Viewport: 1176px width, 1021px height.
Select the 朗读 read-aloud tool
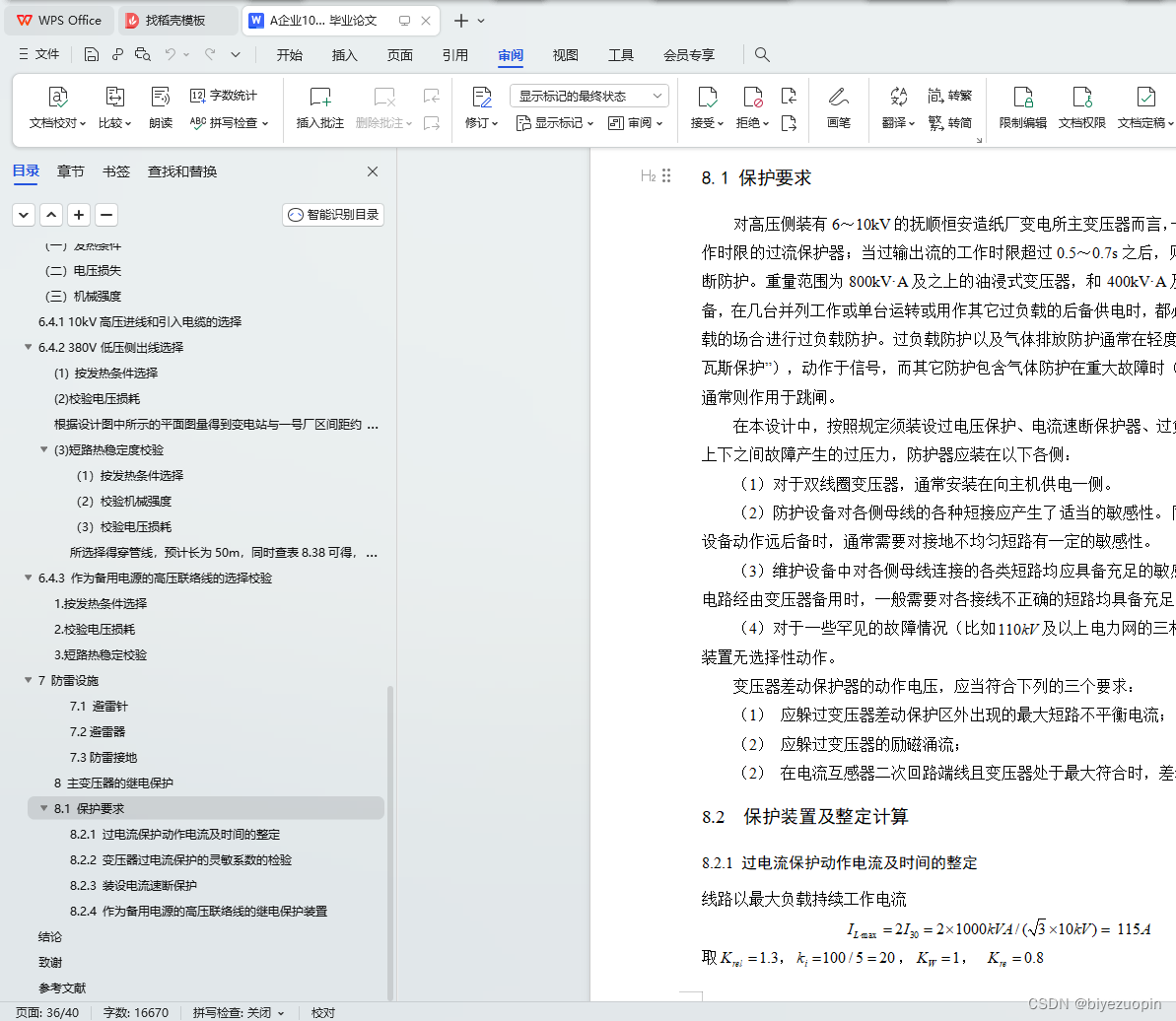point(160,106)
